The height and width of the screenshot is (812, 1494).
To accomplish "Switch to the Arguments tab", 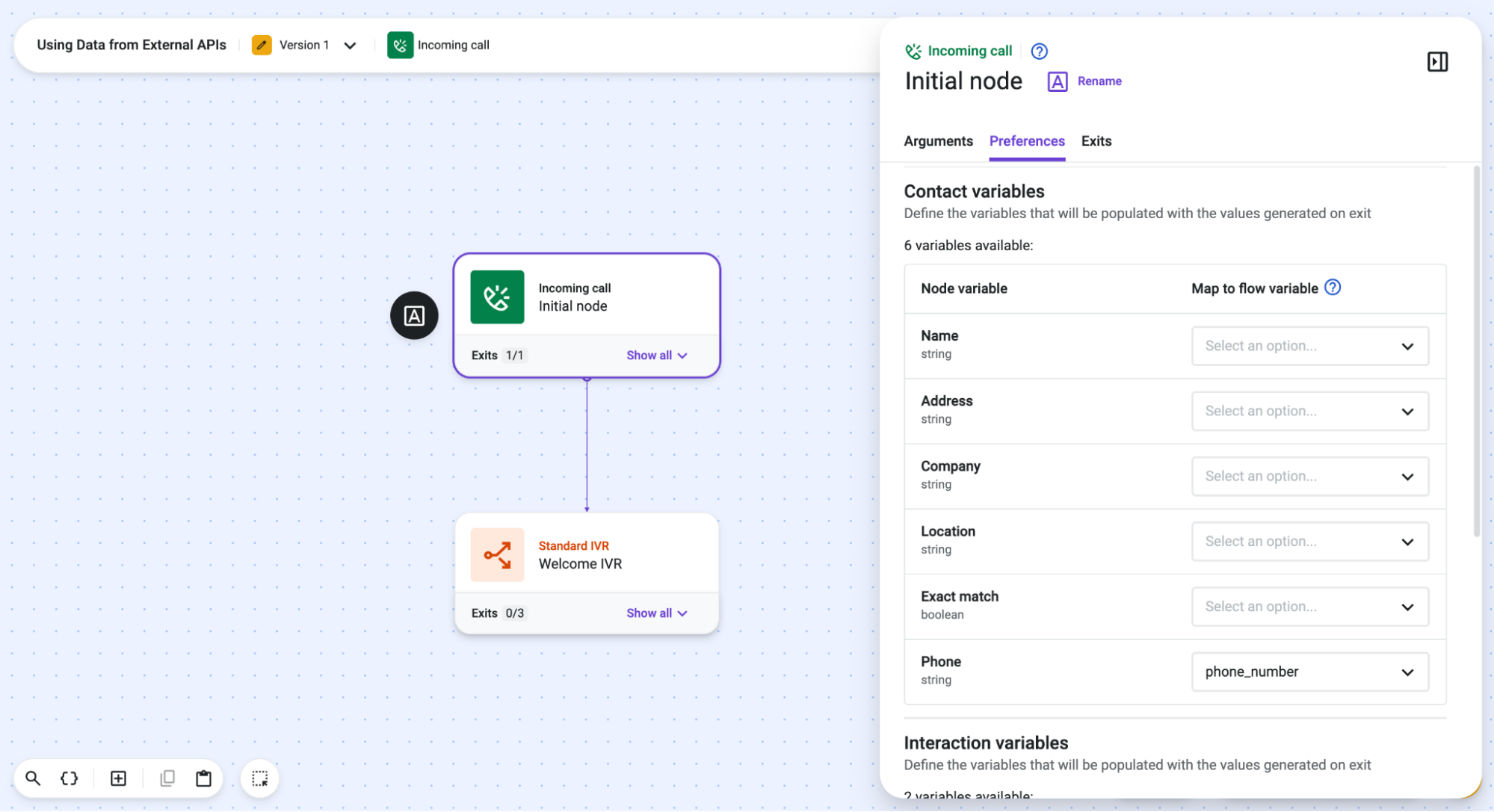I will (x=938, y=141).
